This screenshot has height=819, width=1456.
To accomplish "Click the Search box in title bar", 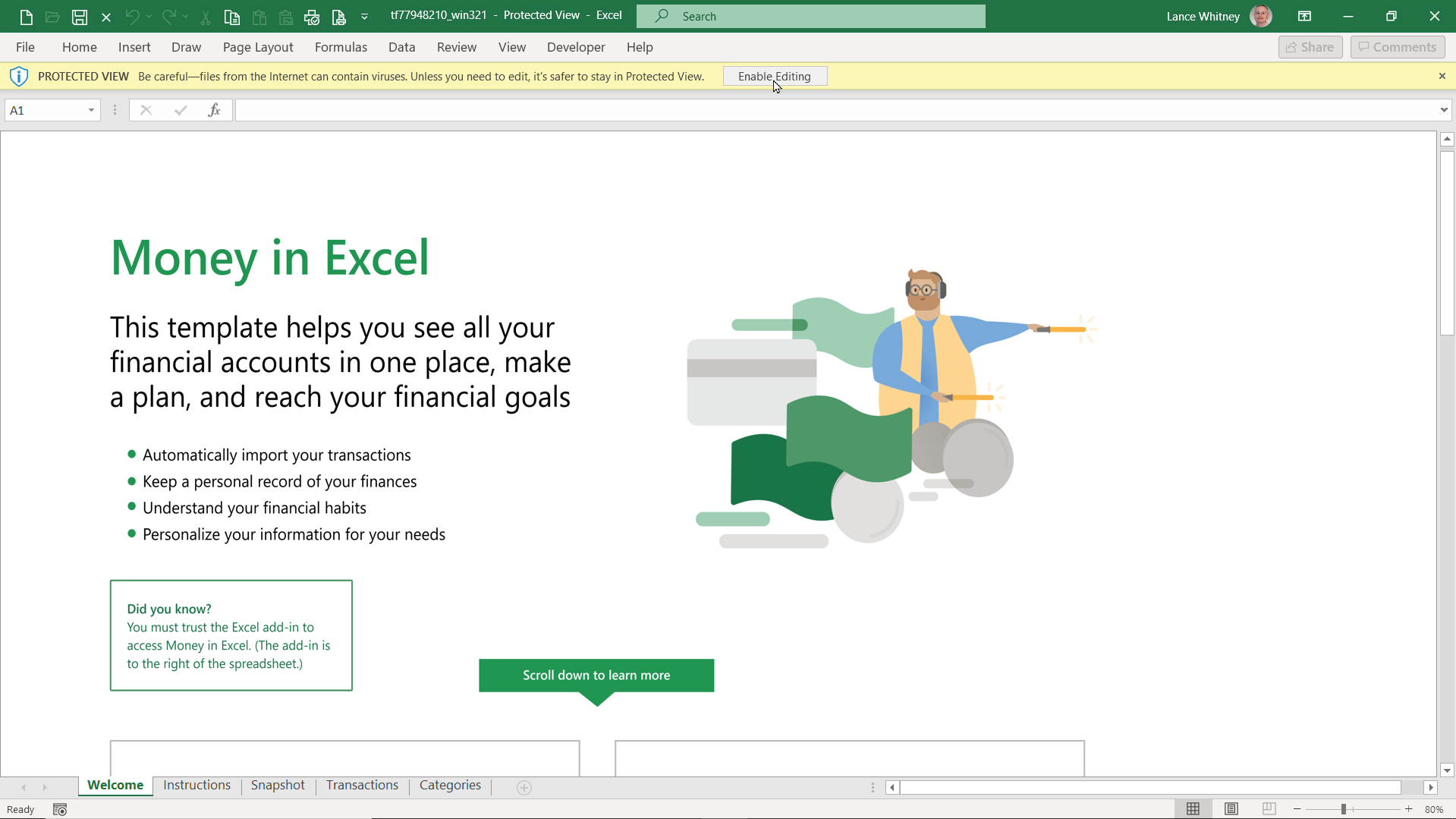I will [811, 16].
